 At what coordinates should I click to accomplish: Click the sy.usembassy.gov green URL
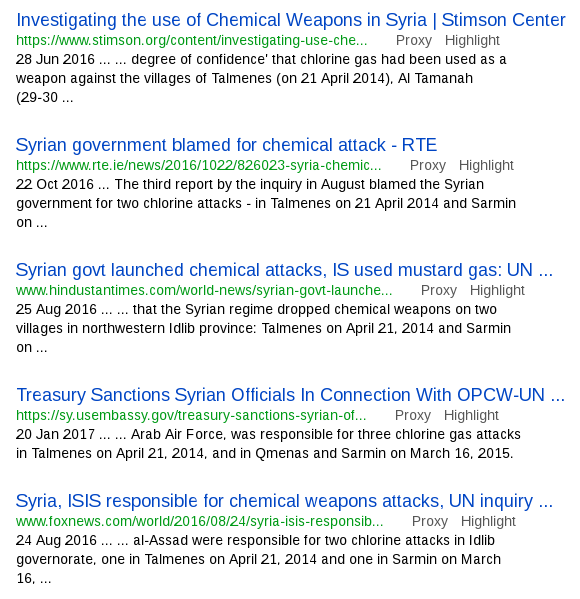[x=191, y=415]
